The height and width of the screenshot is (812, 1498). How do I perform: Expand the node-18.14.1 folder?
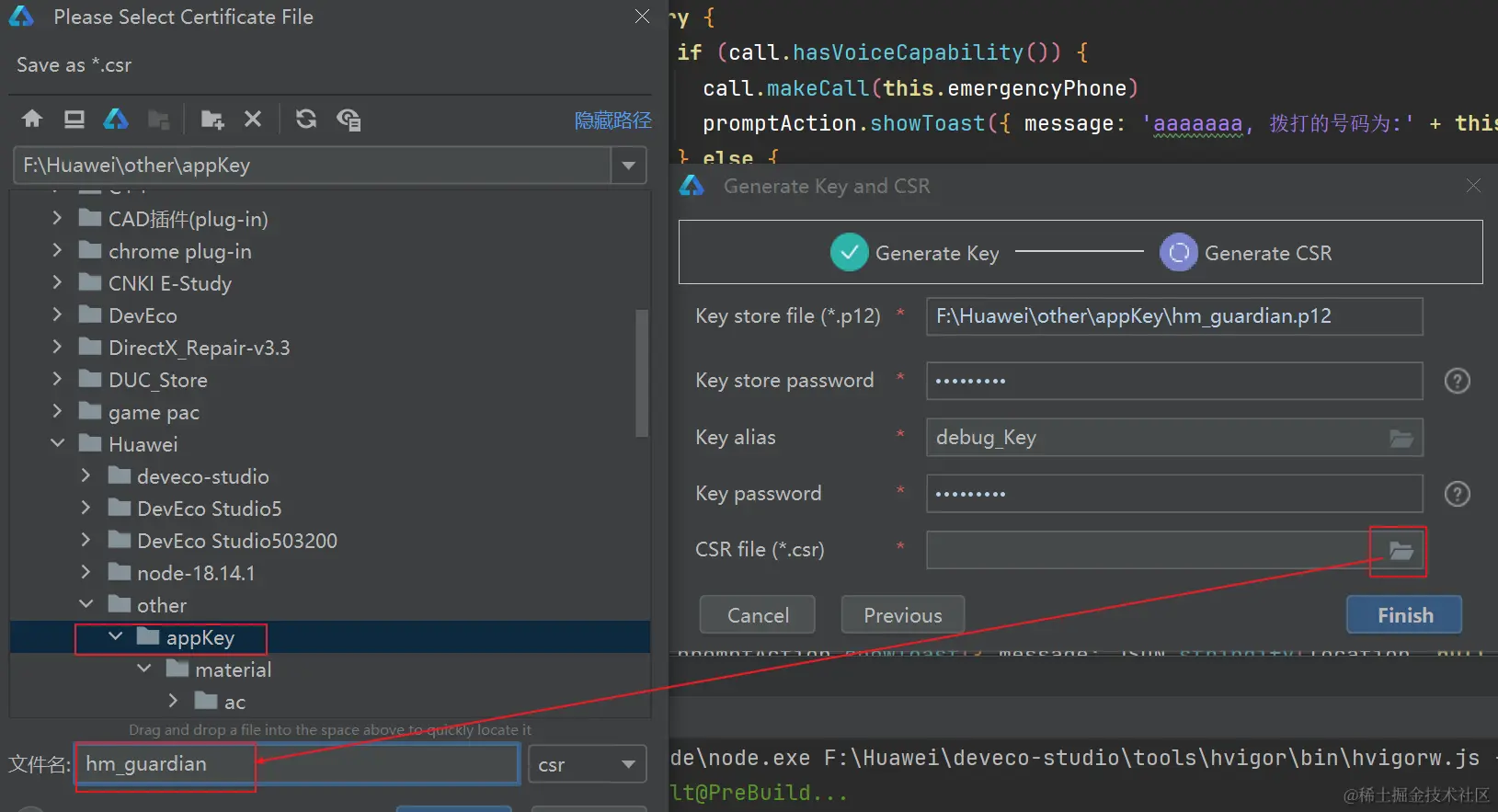(x=86, y=572)
